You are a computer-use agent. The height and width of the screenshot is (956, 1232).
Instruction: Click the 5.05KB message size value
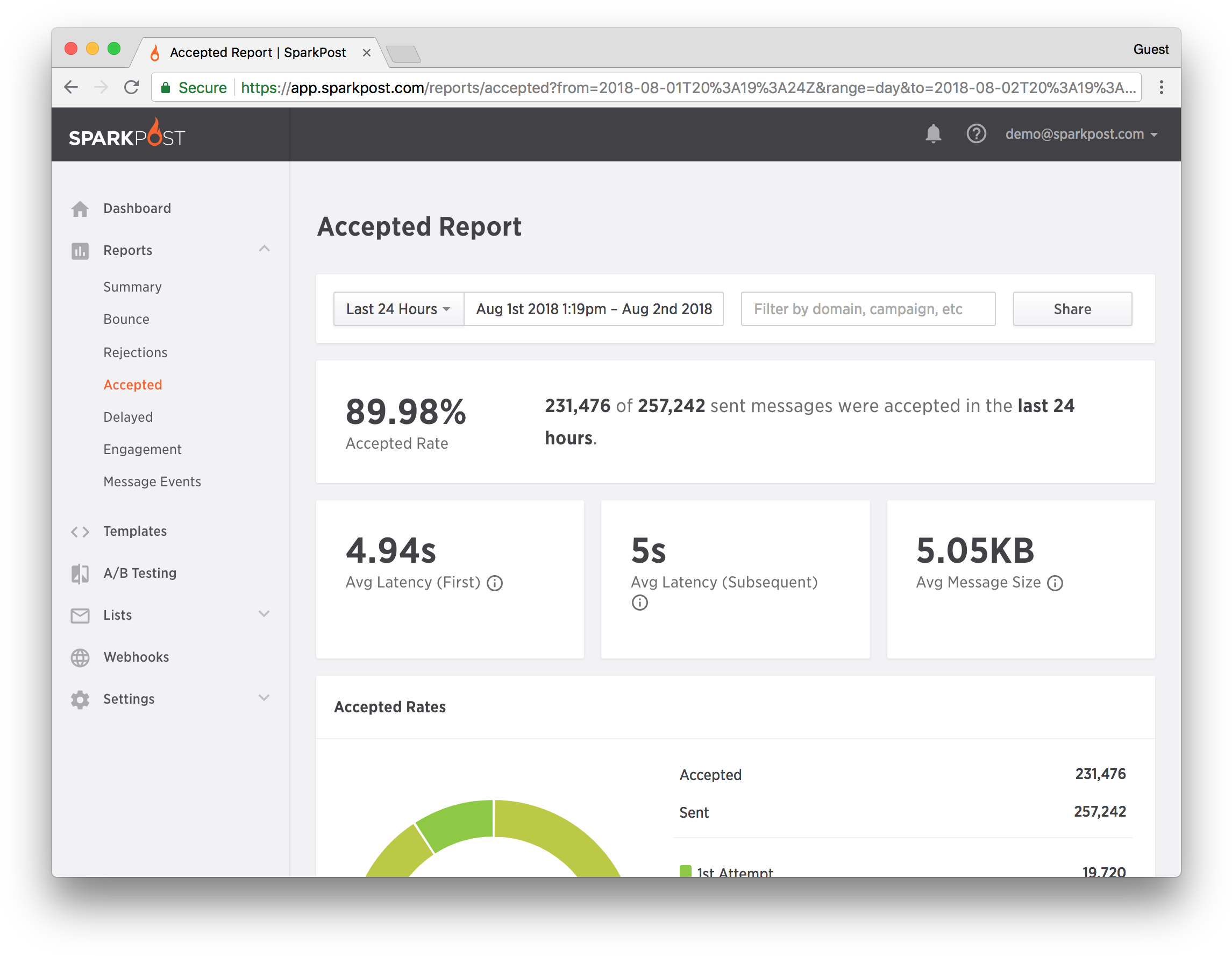click(975, 550)
